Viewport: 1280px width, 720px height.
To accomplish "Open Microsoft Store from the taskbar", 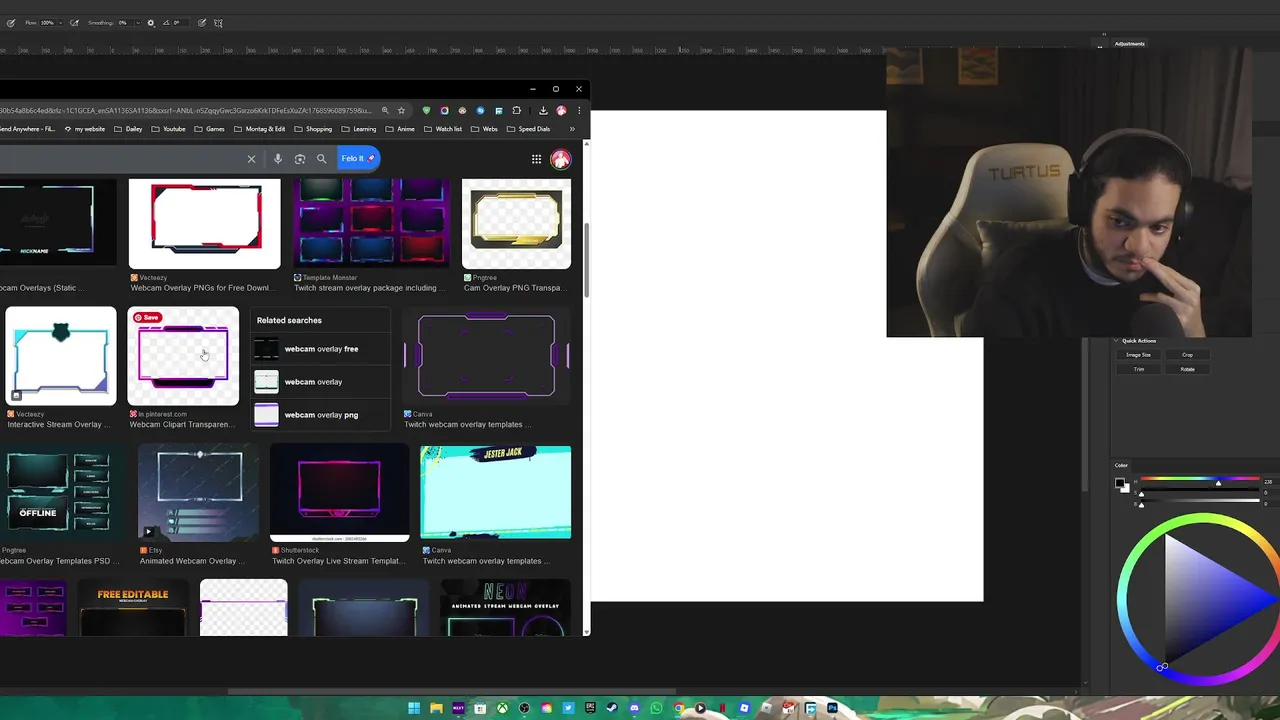I will (480, 708).
